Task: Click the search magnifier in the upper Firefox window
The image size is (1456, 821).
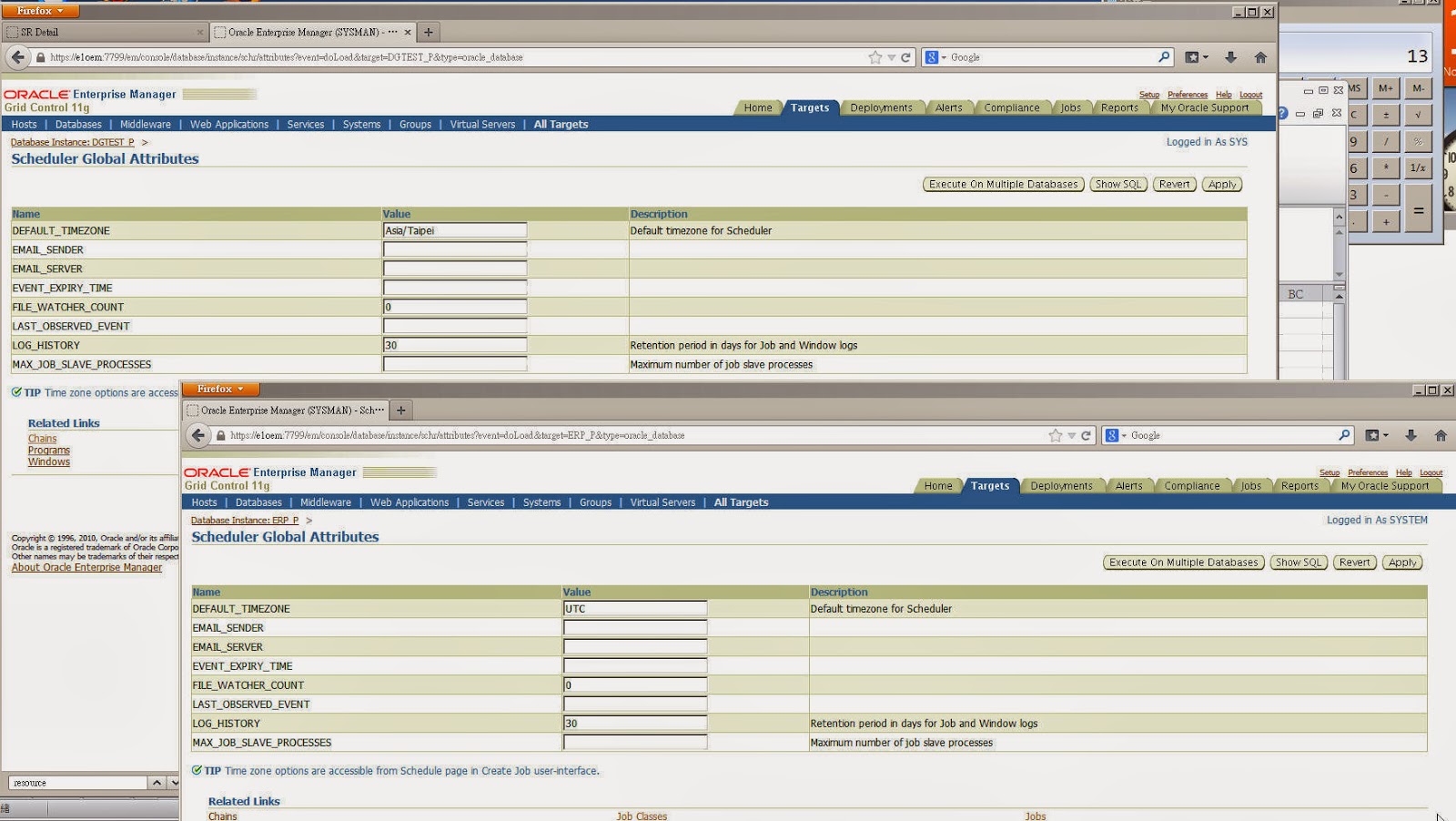Action: coord(1164,57)
